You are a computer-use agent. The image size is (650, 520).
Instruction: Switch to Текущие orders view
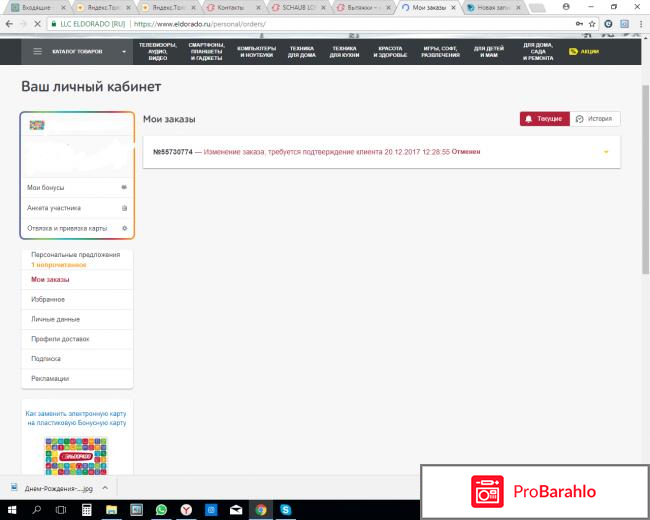tap(543, 119)
